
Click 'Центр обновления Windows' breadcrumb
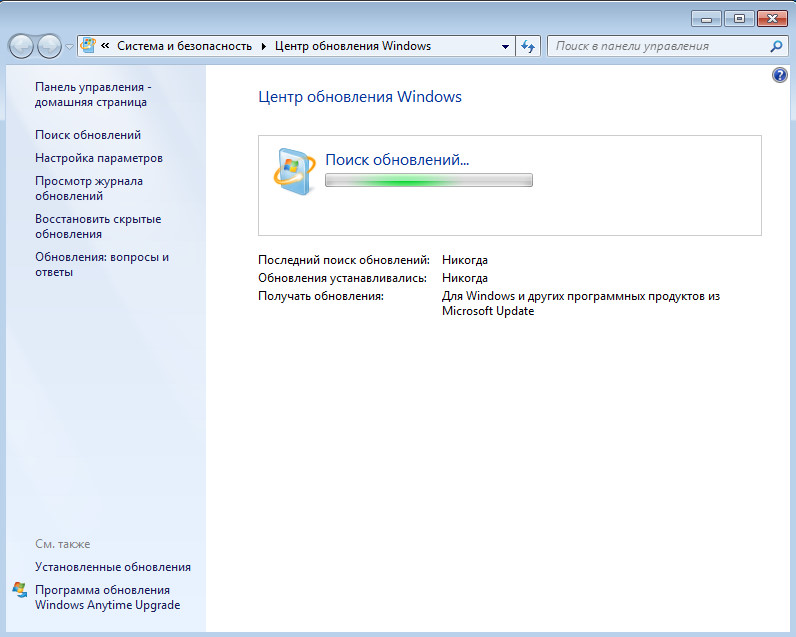353,46
